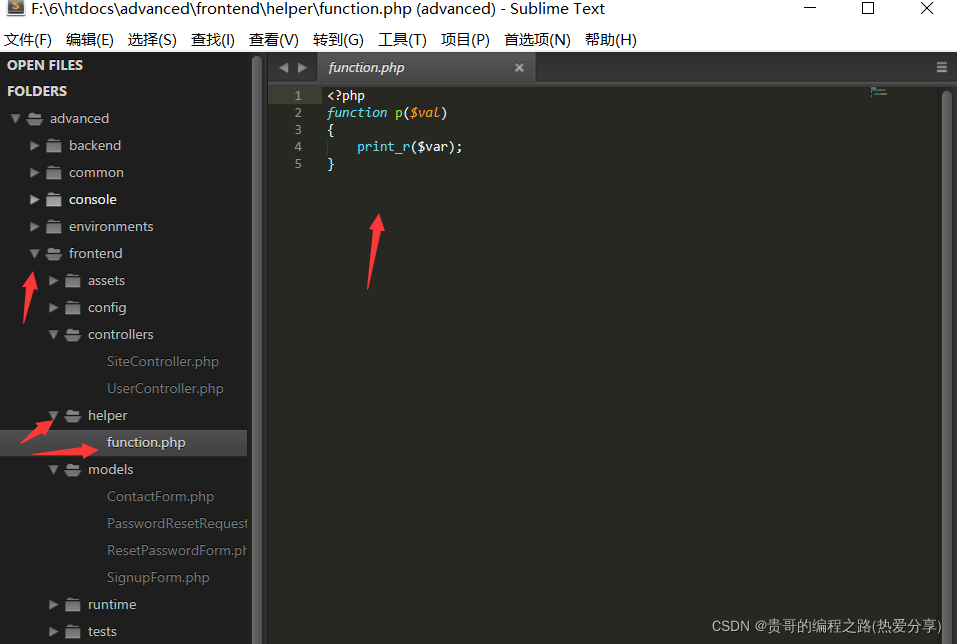Expand the console folder
The width and height of the screenshot is (957, 644).
tap(34, 200)
